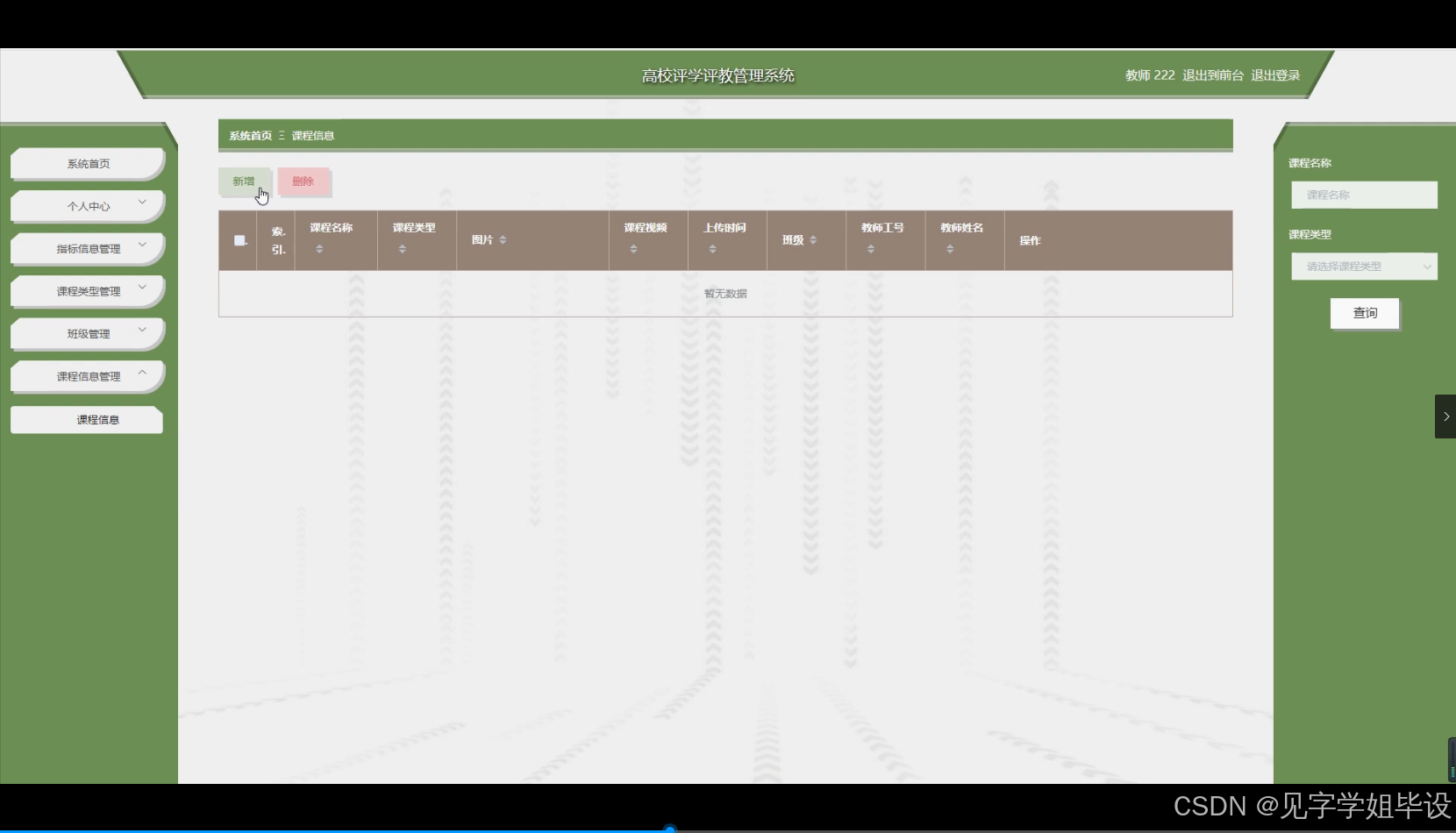Expand the 指标信息管理 menu

pos(88,249)
